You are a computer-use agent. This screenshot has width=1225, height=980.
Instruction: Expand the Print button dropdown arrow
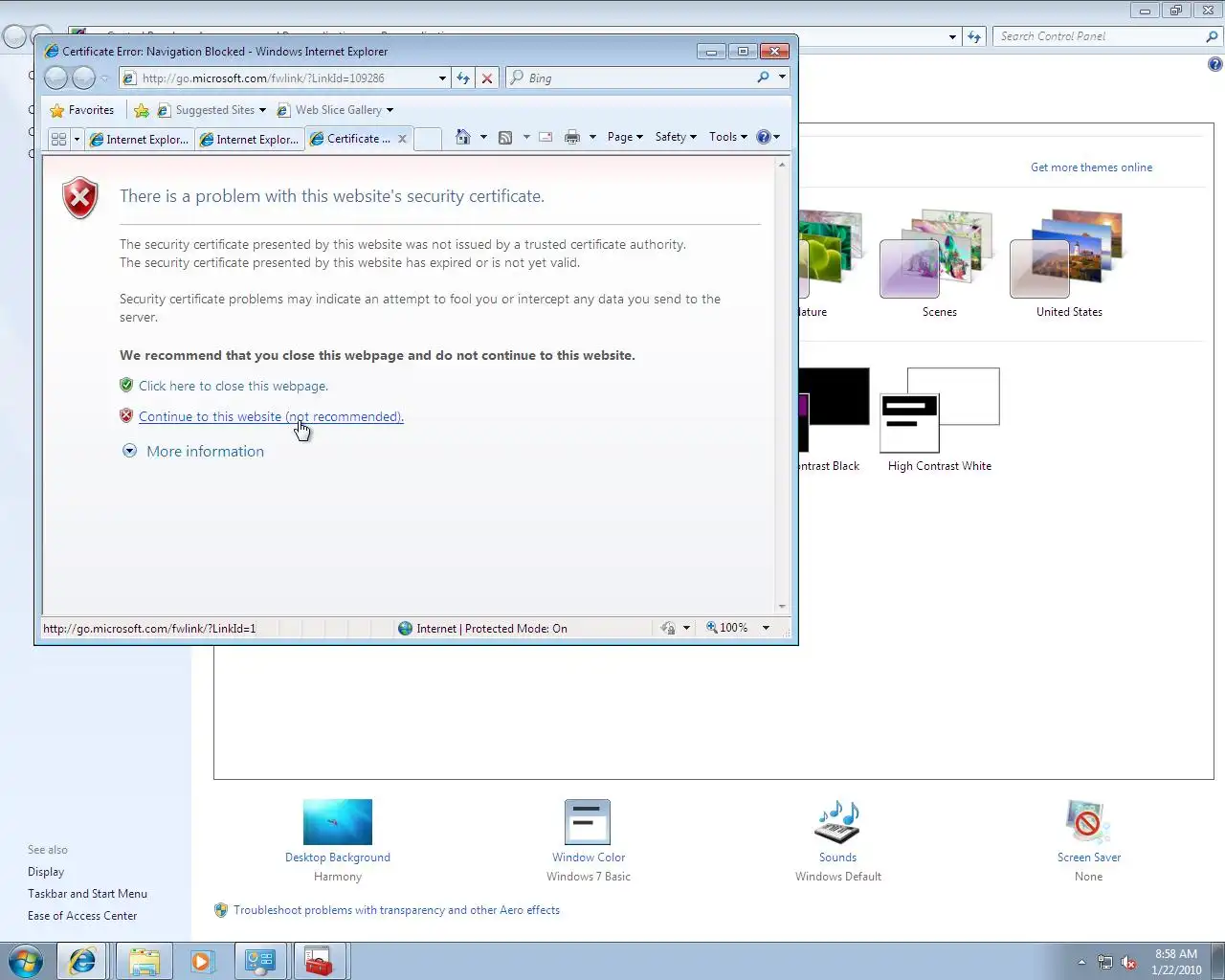coord(592,137)
